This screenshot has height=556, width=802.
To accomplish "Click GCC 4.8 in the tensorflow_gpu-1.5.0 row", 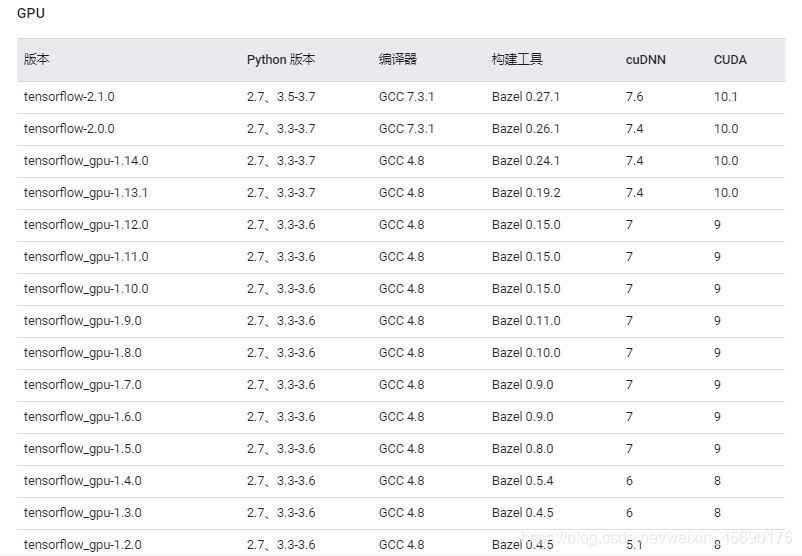I will [402, 449].
